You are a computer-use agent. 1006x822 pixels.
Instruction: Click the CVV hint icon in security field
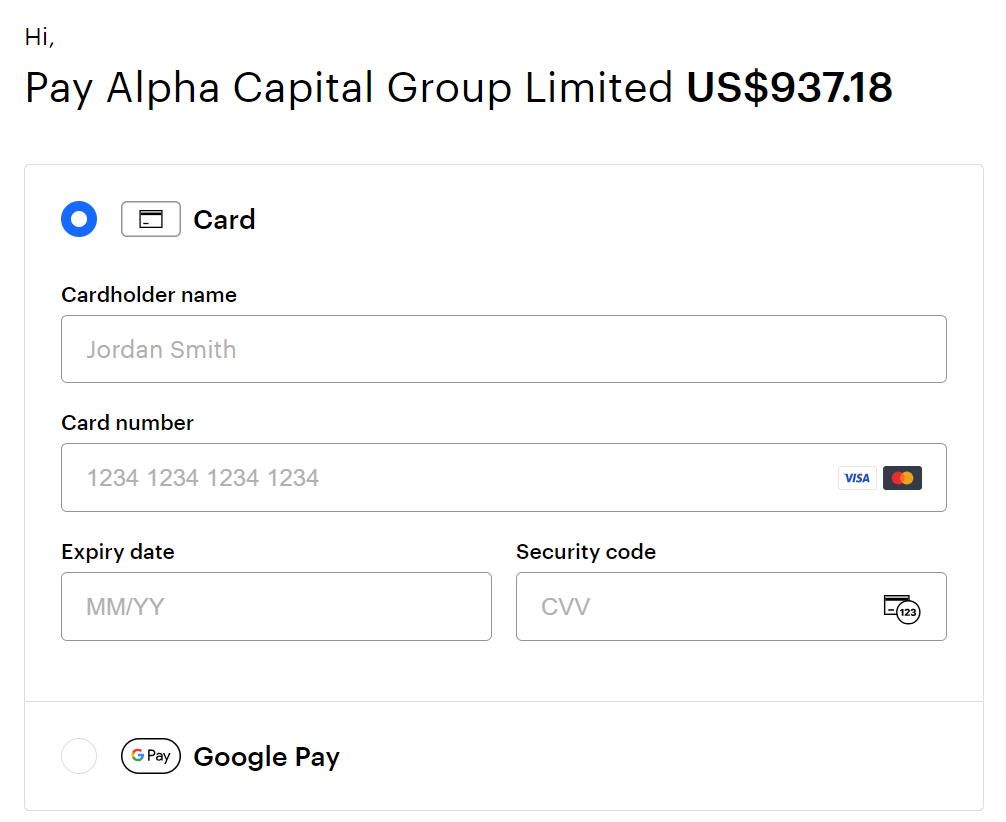point(901,607)
